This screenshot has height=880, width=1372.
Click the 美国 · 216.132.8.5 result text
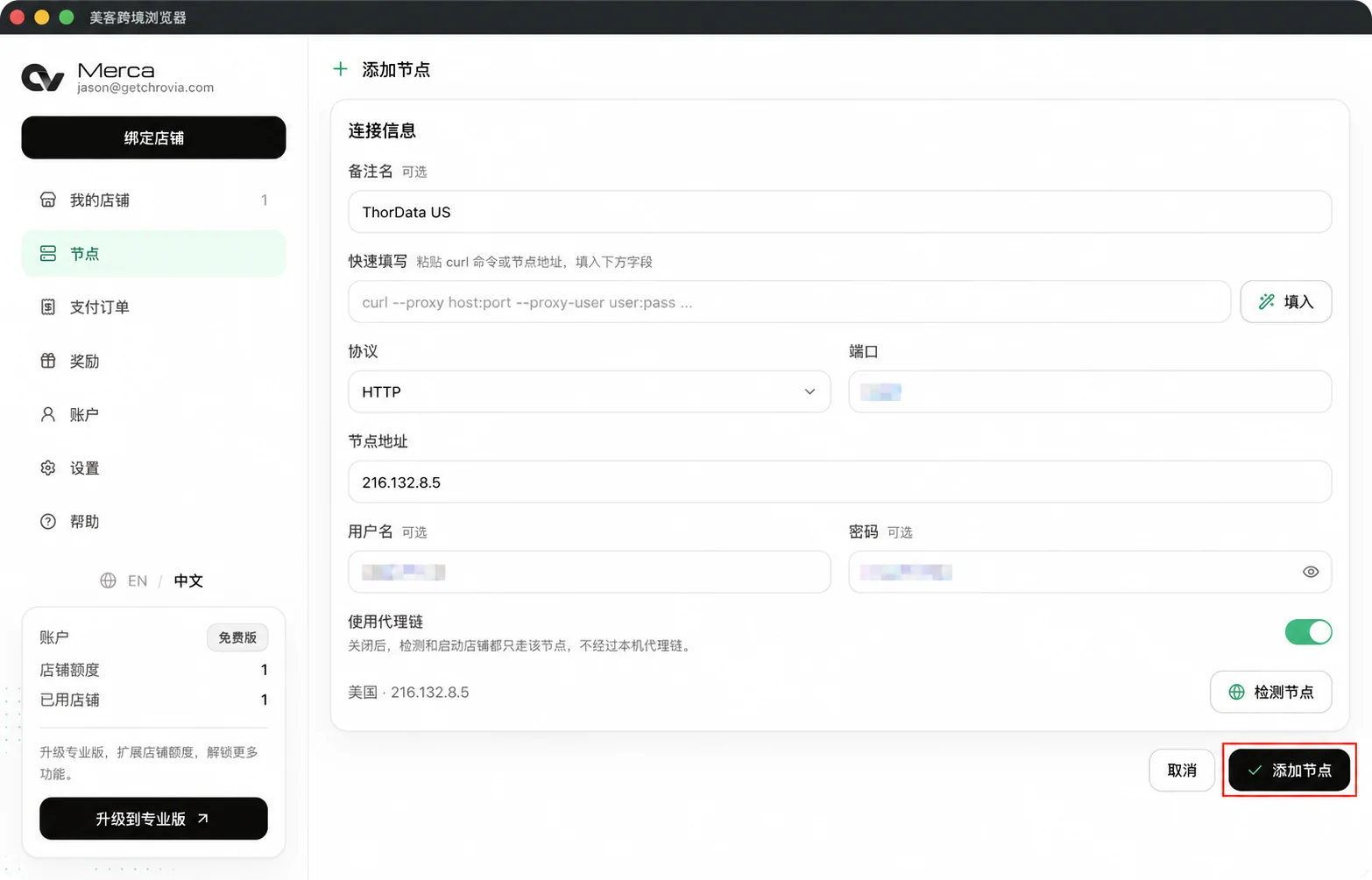pos(408,693)
